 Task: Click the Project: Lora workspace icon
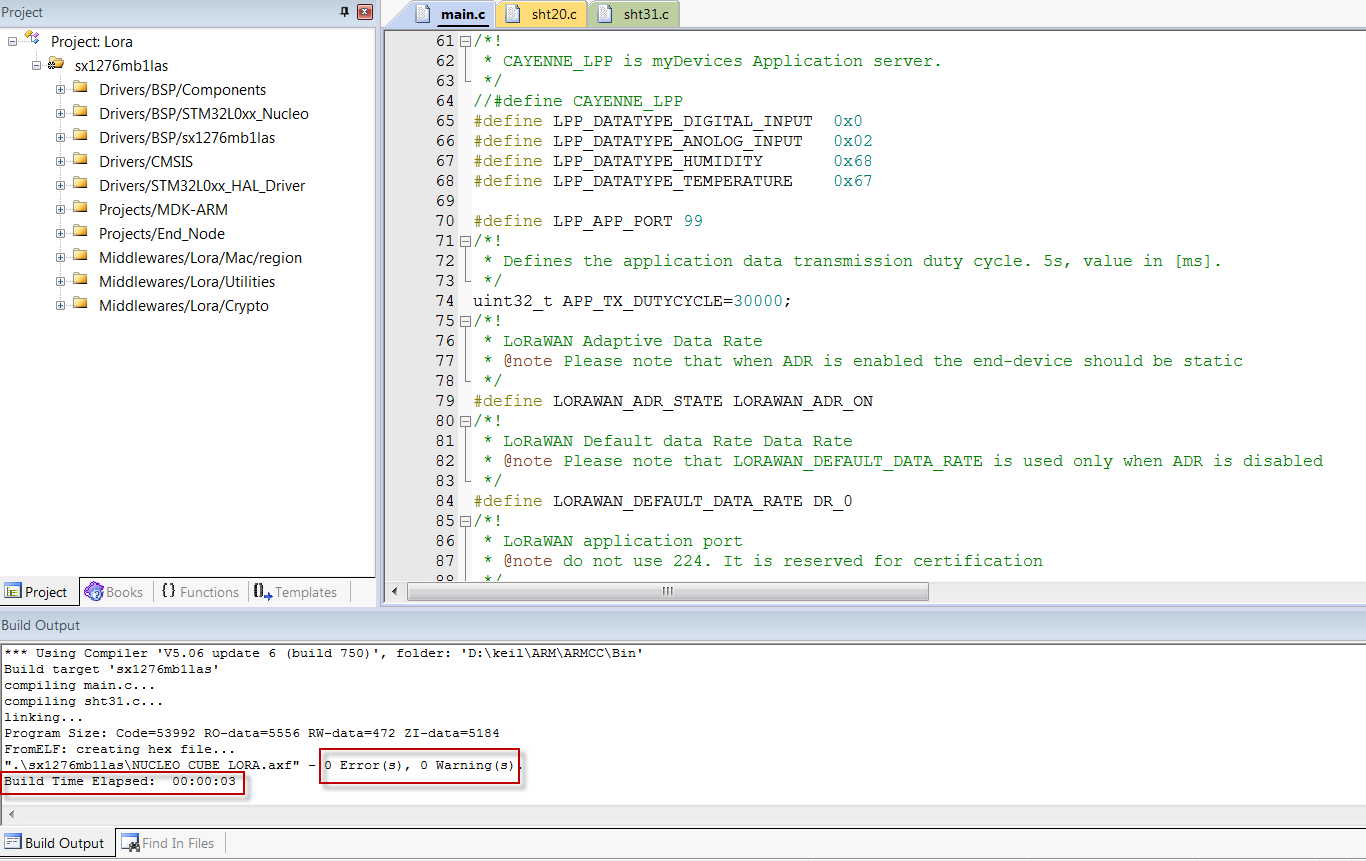(x=32, y=40)
